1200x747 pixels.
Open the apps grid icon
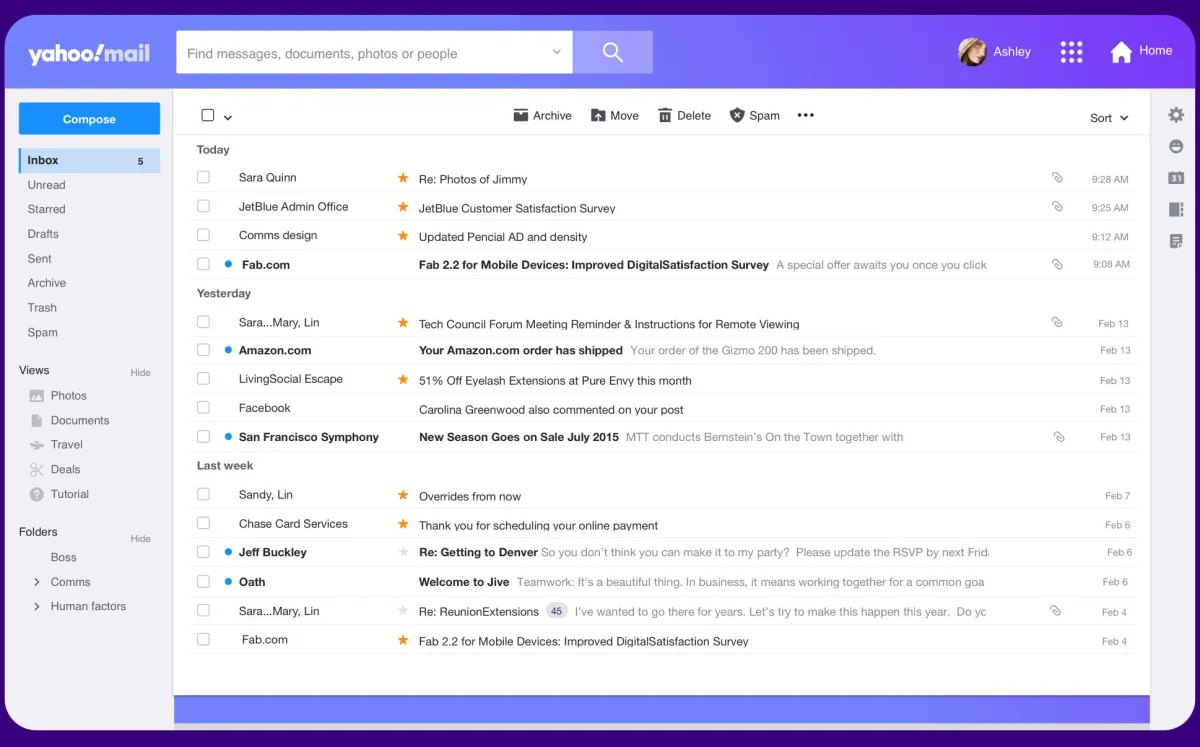point(1071,52)
